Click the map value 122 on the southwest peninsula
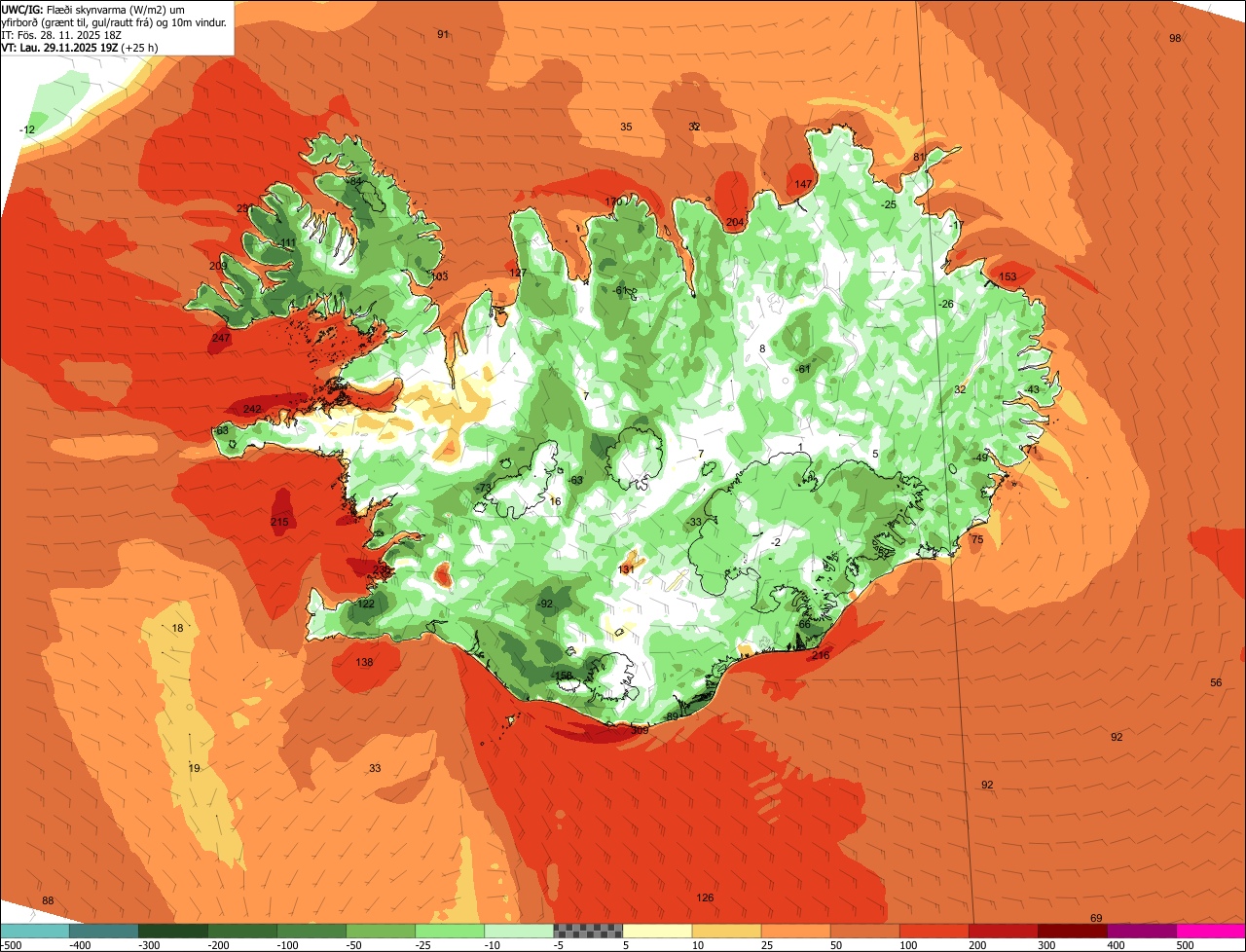Viewport: 1246px width, 952px height. [x=366, y=604]
